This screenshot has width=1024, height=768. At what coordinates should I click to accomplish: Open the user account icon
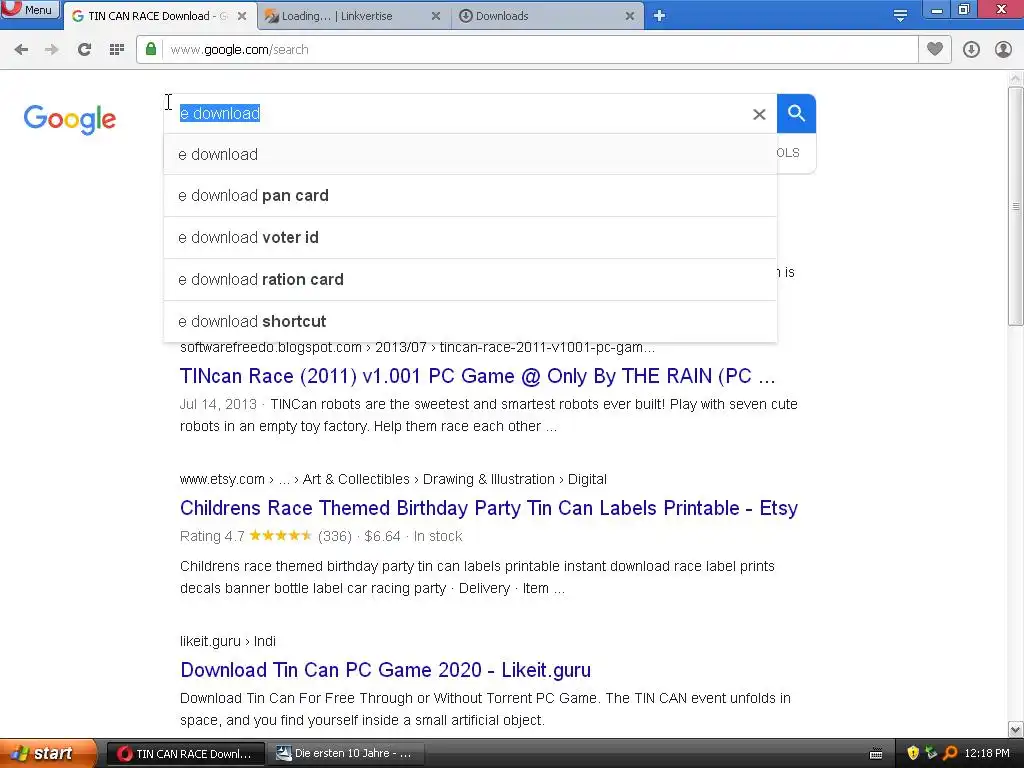[1003, 50]
